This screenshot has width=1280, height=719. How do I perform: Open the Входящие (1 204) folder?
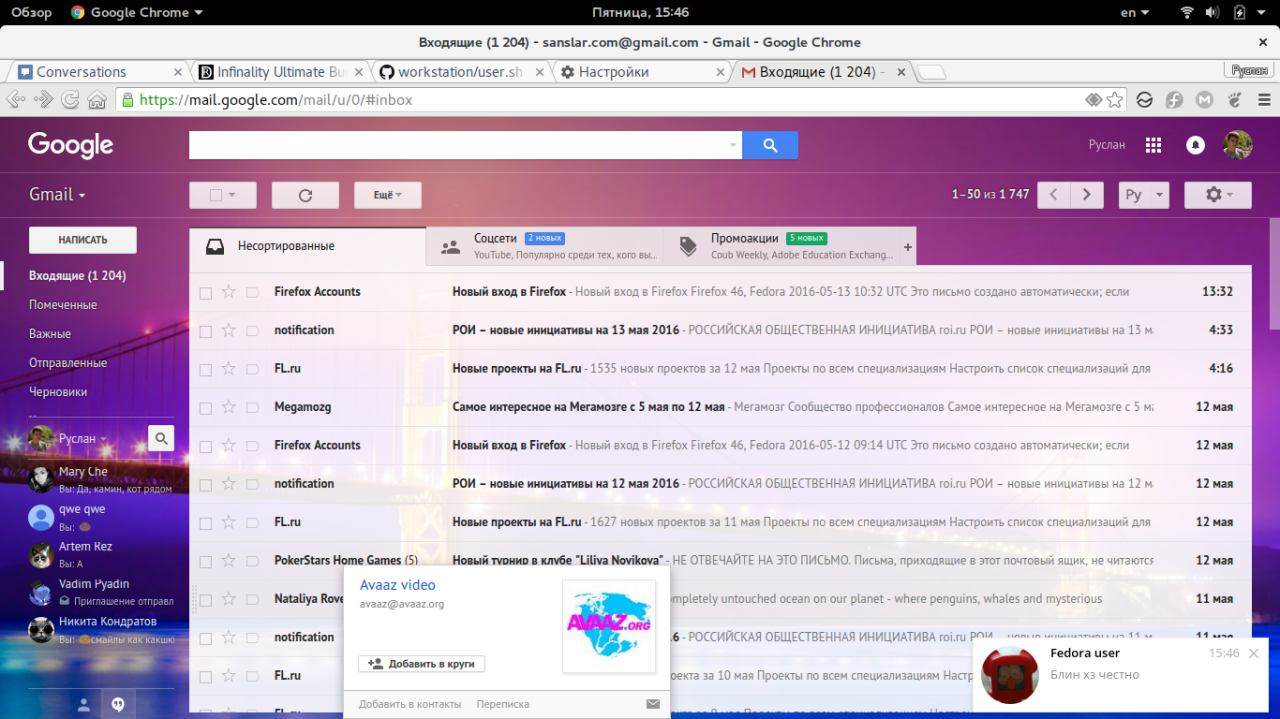(77, 276)
